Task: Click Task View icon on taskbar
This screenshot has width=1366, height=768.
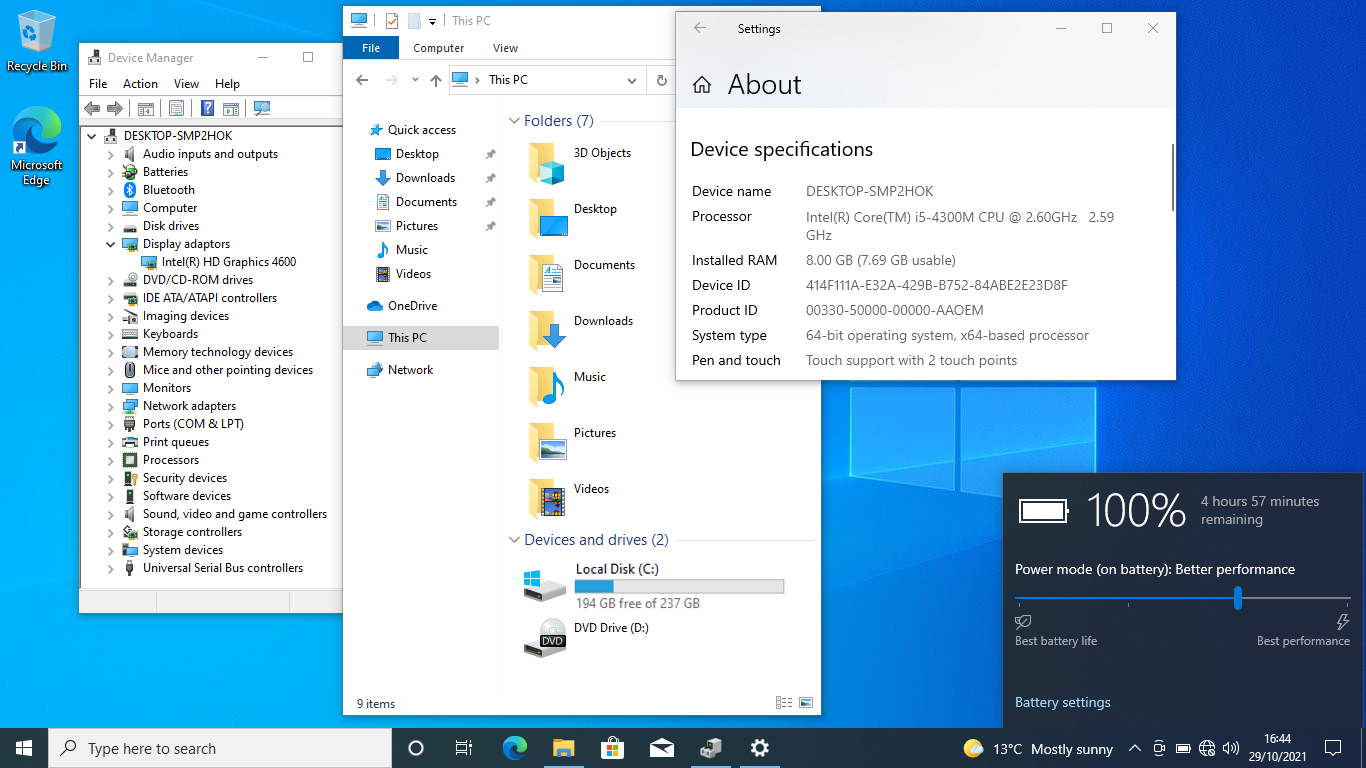Action: pos(464,748)
